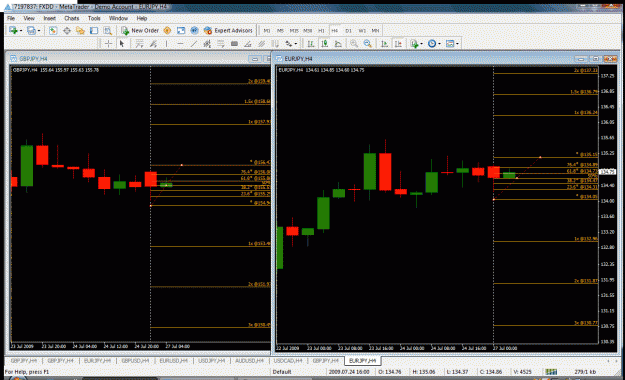Expand the Indicators dropdown arrow
The width and height of the screenshot is (625, 380).
(422, 44)
